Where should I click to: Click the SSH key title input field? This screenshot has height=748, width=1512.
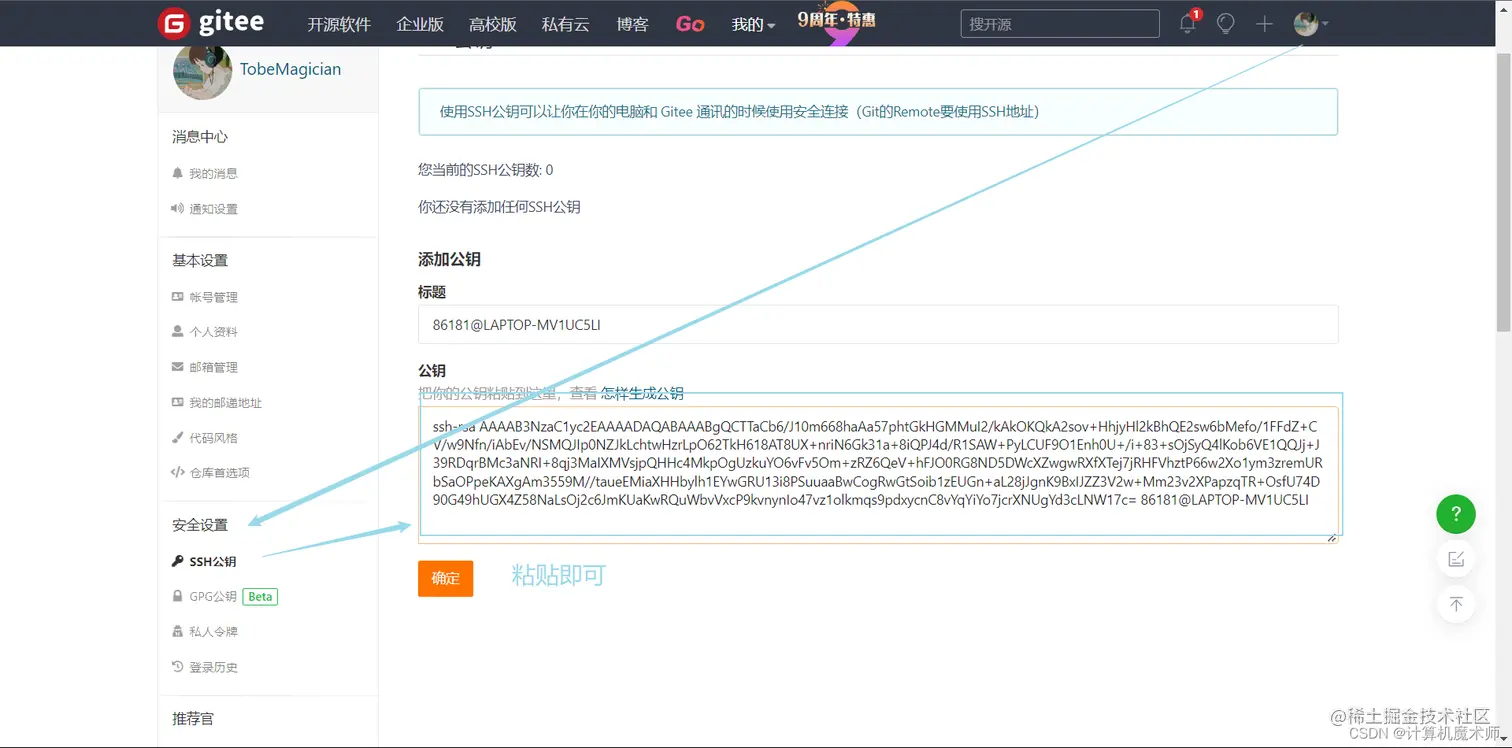tap(878, 324)
